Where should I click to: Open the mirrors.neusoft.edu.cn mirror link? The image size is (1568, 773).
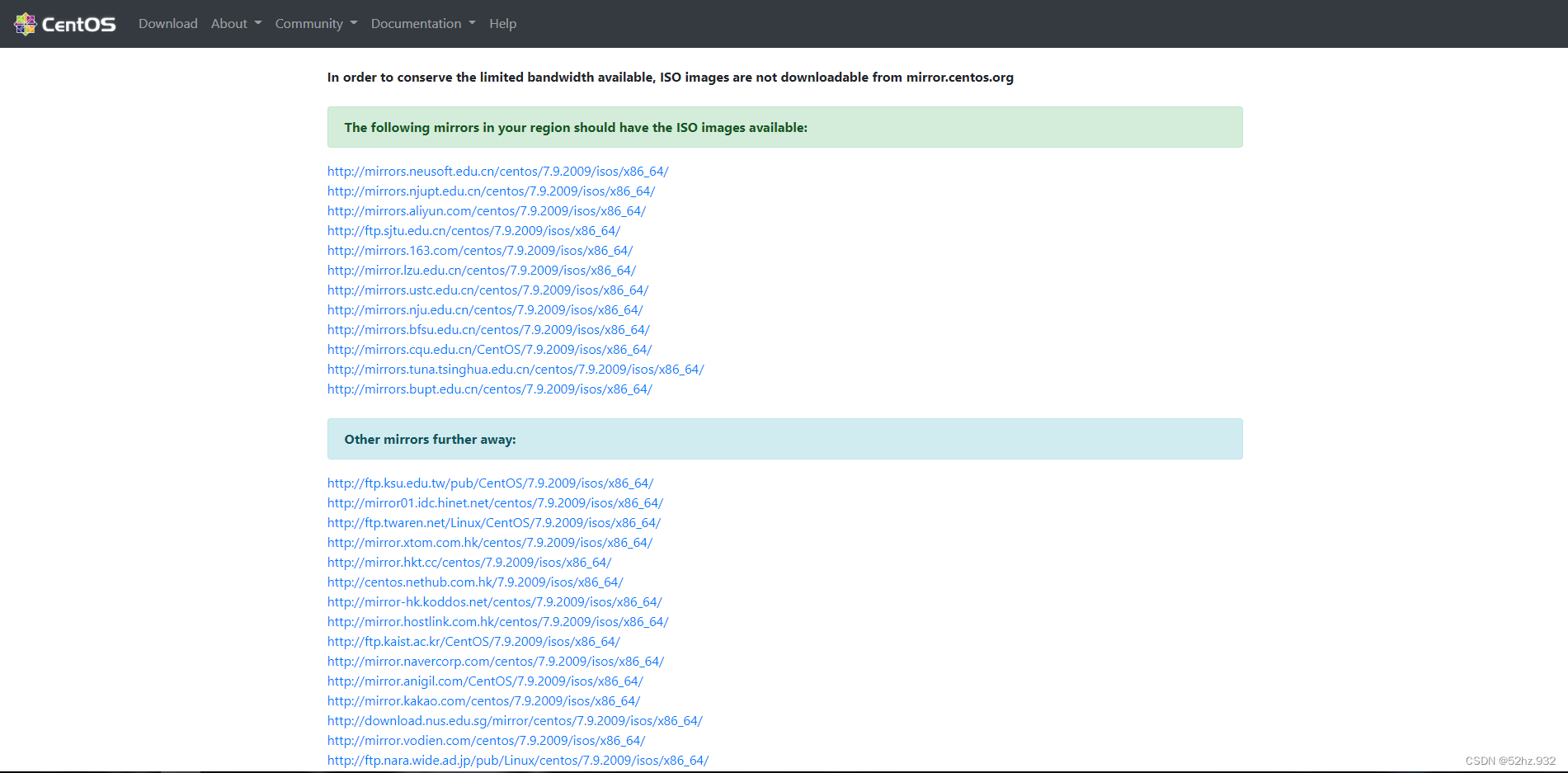[497, 172]
